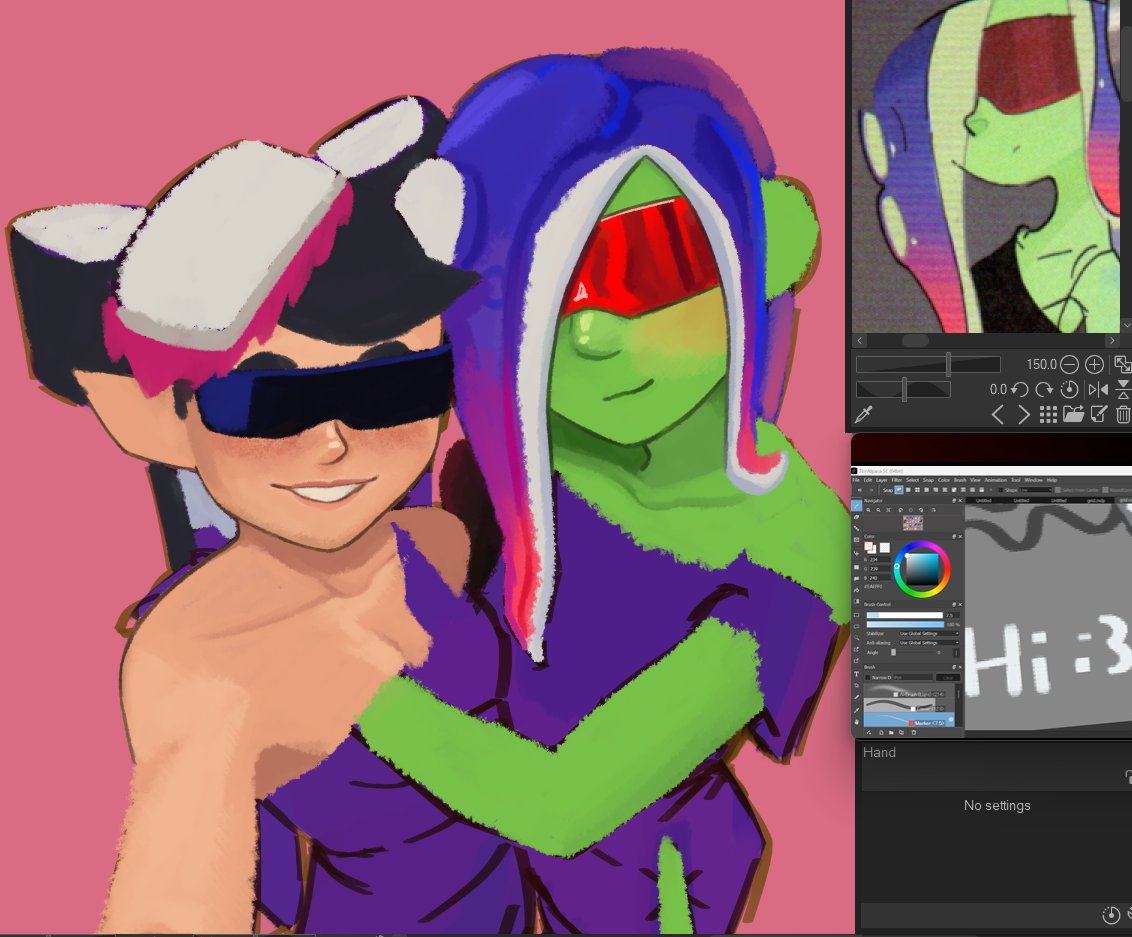The width and height of the screenshot is (1132, 937).
Task: Open Animation menu in FireAlpaca window
Action: tap(996, 480)
